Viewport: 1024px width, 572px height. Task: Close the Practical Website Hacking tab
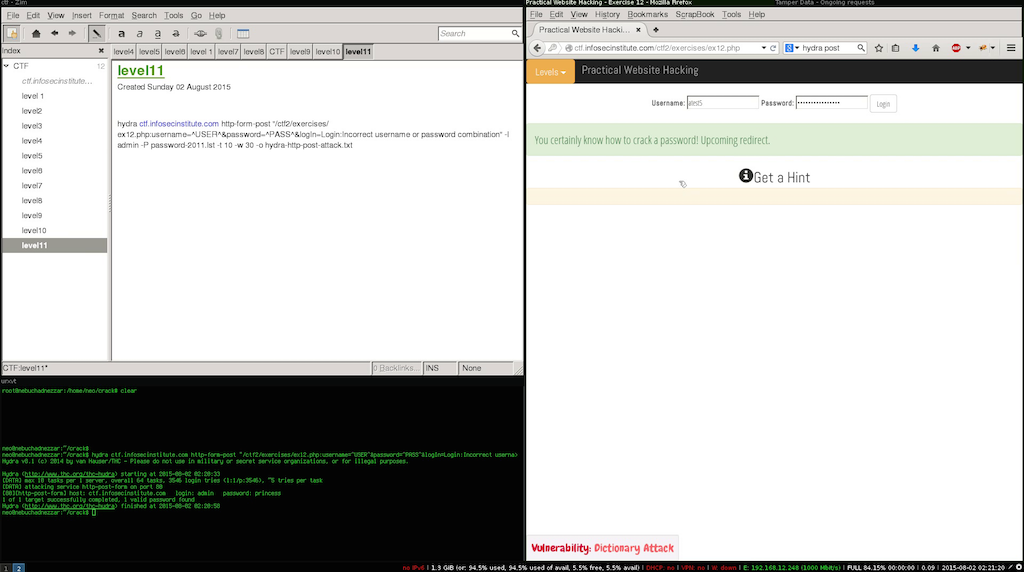click(x=638, y=30)
